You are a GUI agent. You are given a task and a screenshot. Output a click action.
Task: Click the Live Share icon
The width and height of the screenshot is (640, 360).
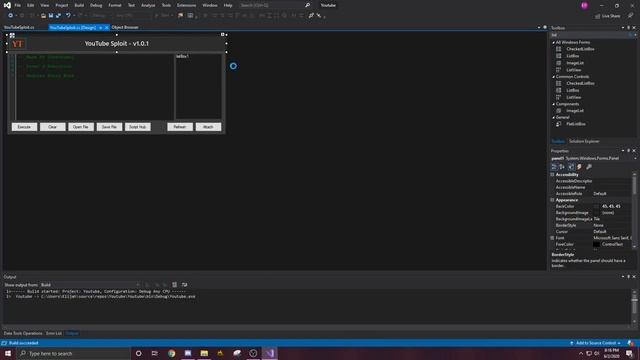tap(598, 16)
